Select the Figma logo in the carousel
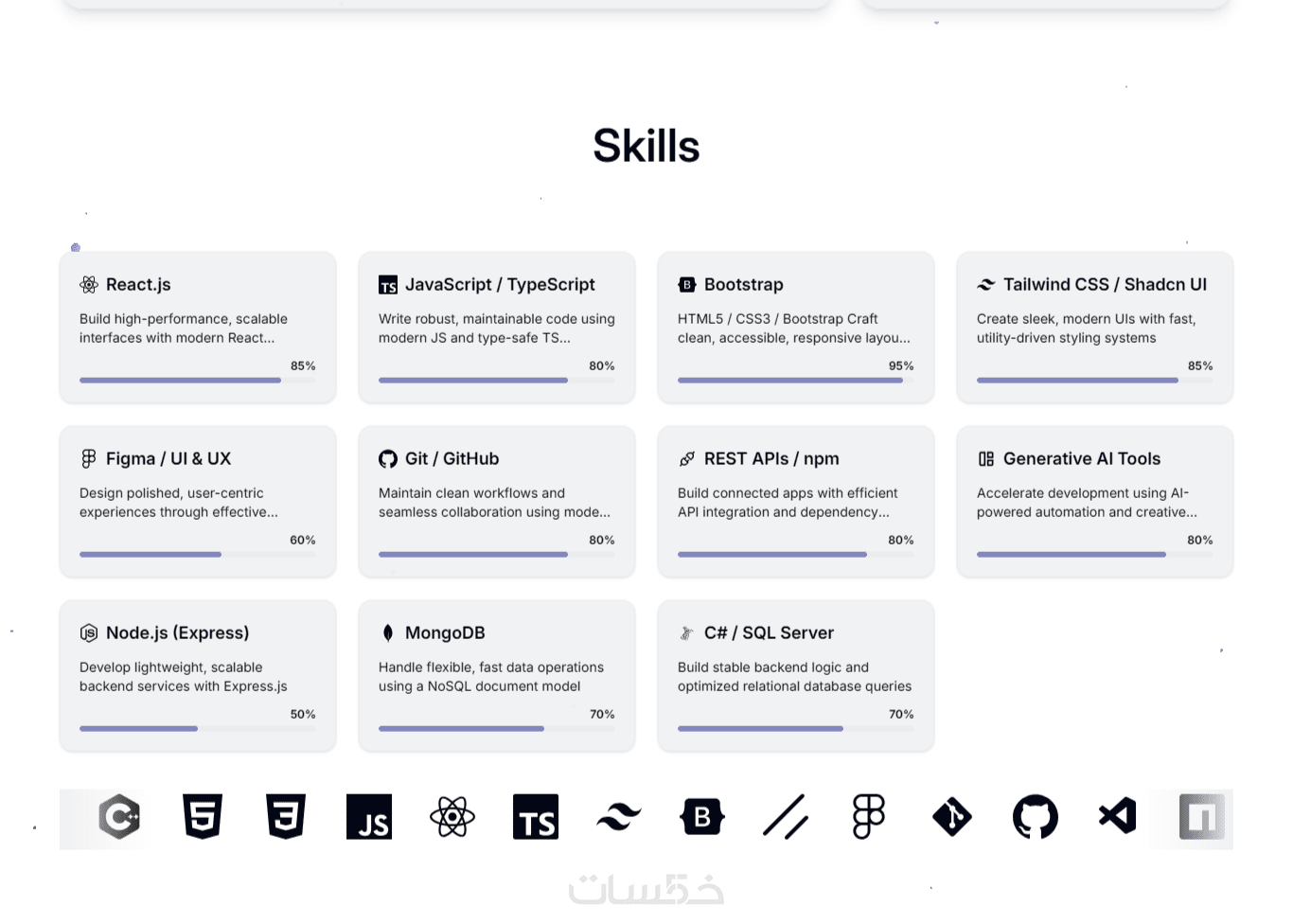 click(869, 817)
